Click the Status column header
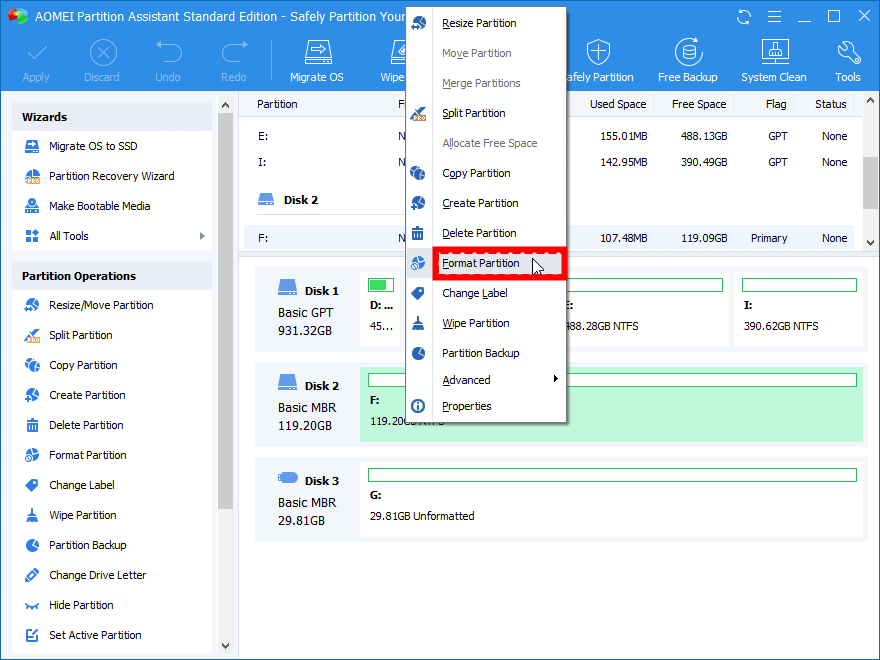 point(830,104)
